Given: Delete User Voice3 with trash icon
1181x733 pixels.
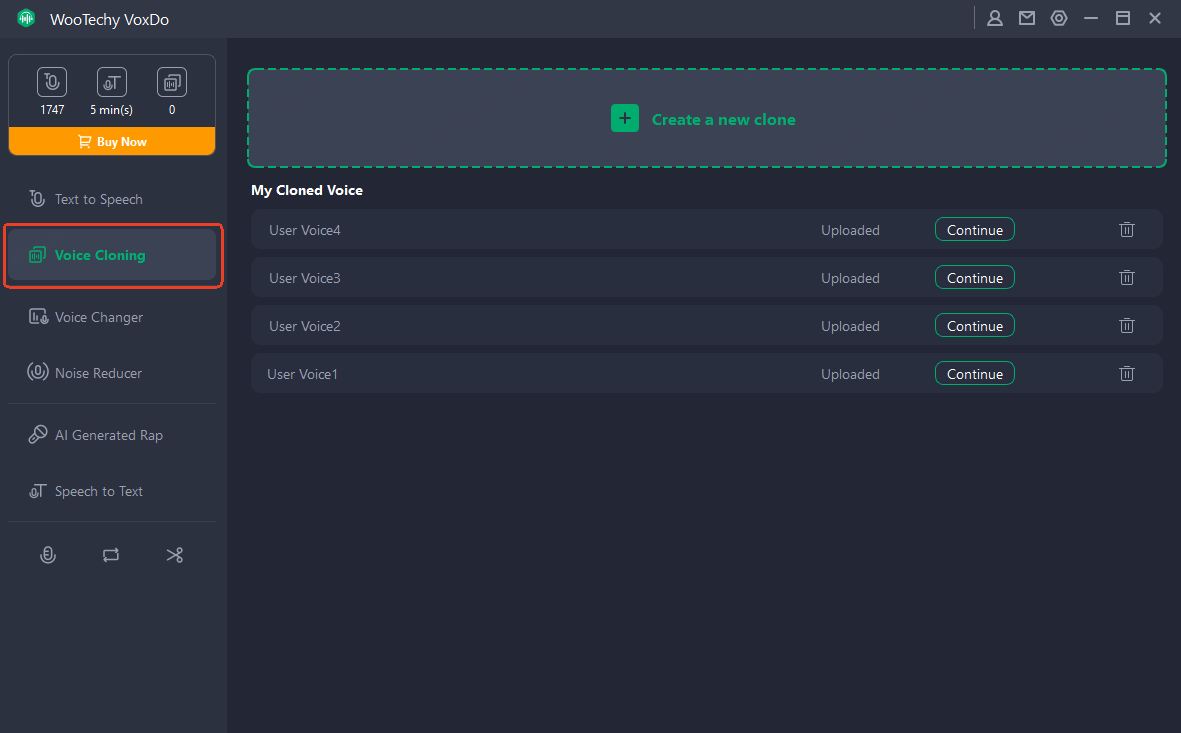Looking at the screenshot, I should 1127,278.
